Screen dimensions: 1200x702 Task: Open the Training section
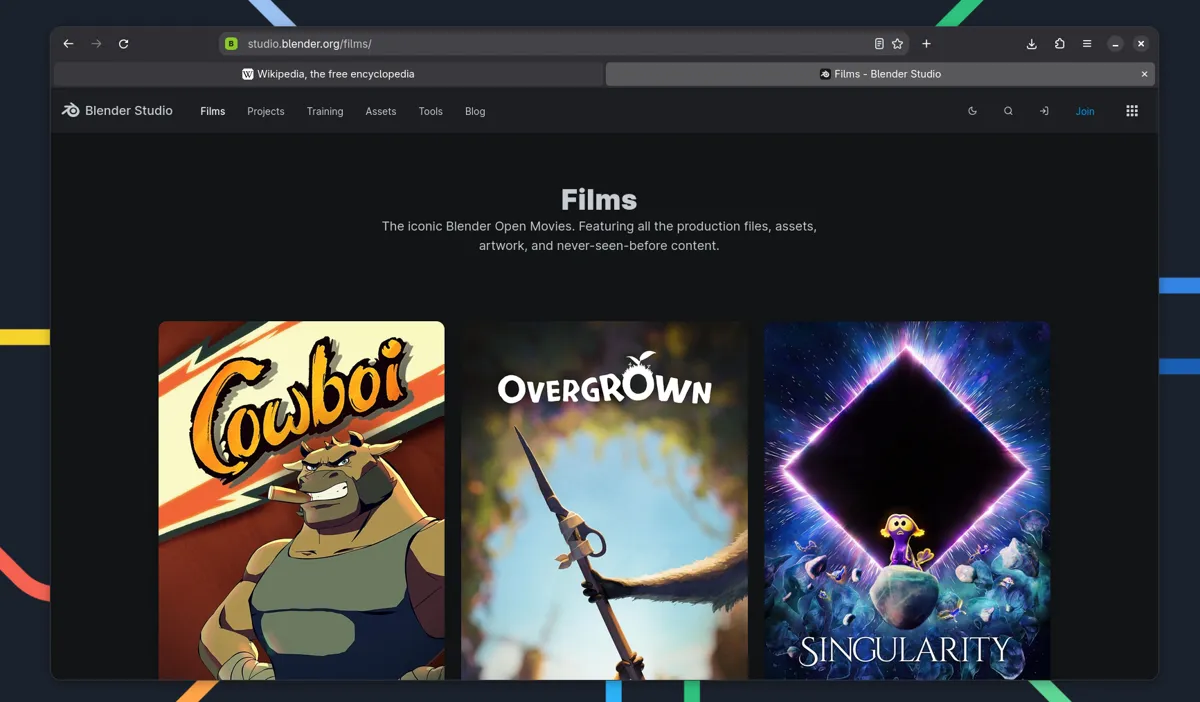pos(325,112)
